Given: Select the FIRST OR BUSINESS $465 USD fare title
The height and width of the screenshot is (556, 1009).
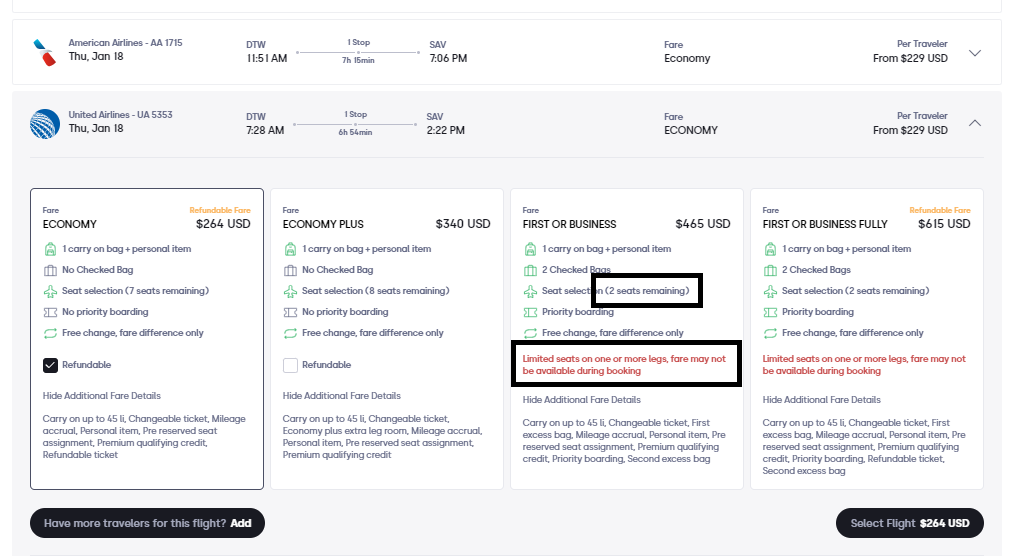Looking at the screenshot, I should coord(569,224).
